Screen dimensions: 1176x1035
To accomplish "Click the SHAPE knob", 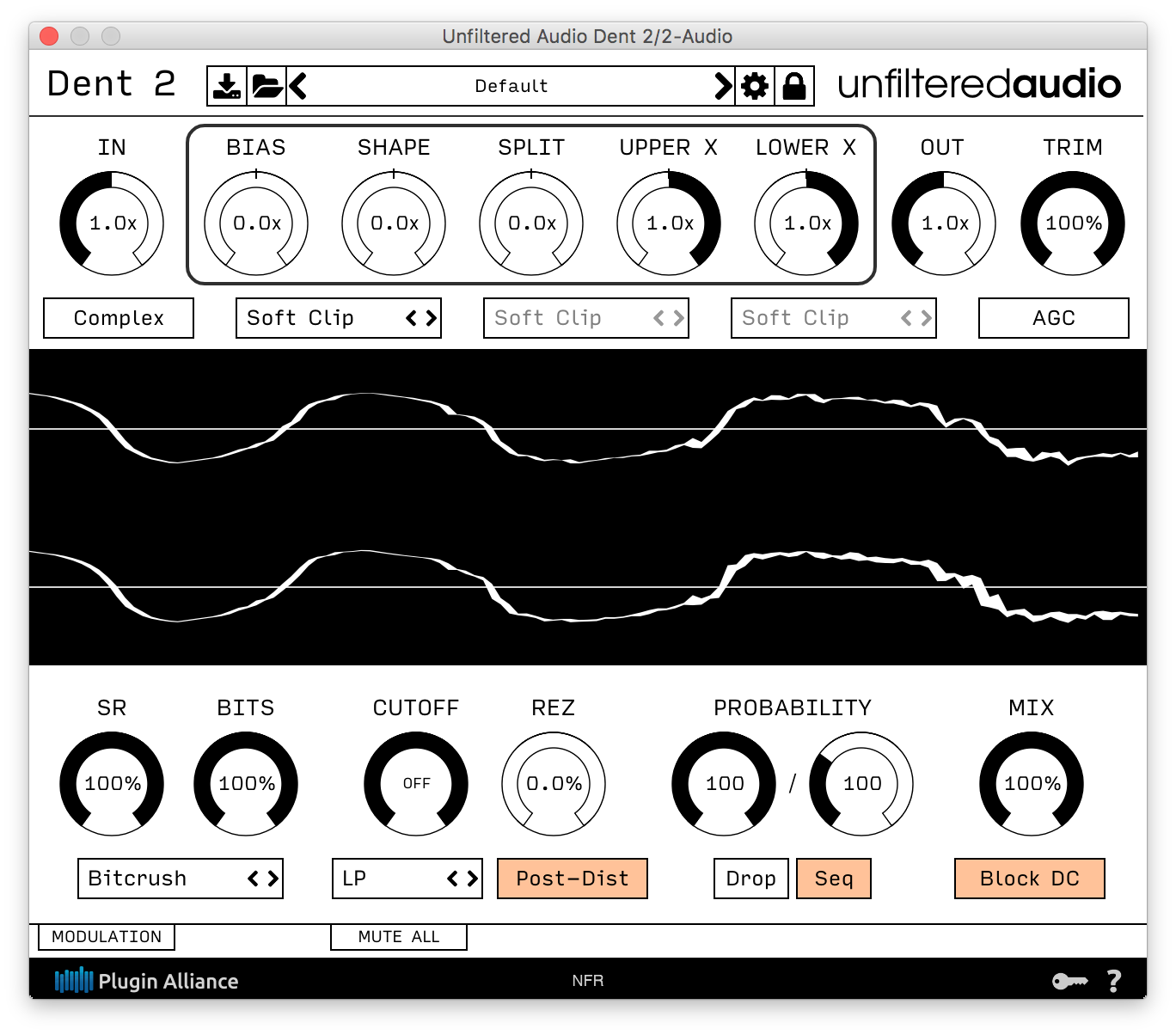I will [x=394, y=224].
